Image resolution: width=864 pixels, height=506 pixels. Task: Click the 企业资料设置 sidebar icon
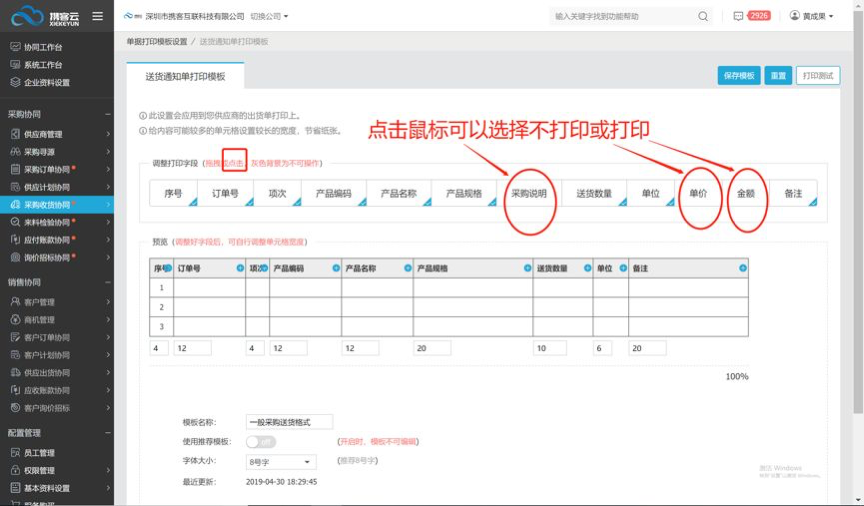pyautogui.click(x=15, y=82)
